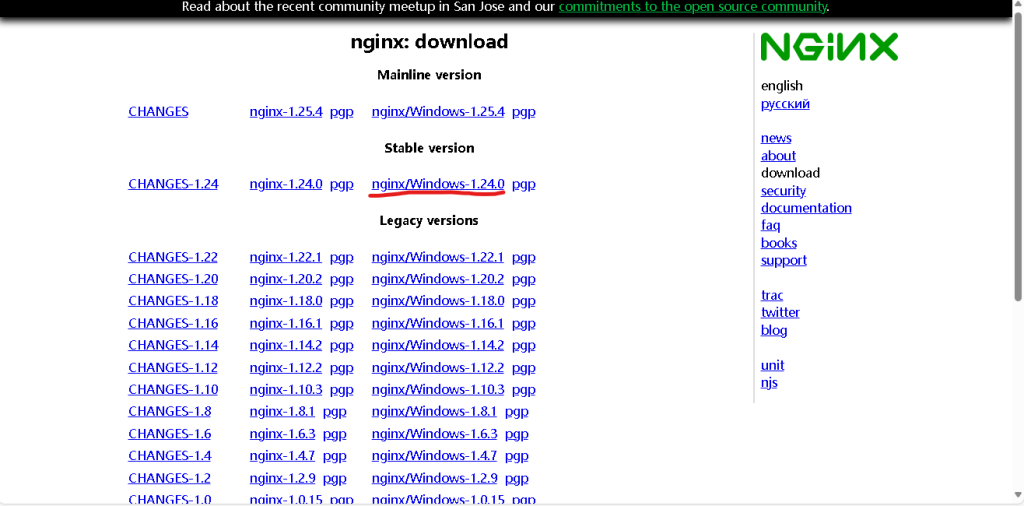Open pgp signature next to nginx-1.24.0
This screenshot has height=506, width=1024.
pyautogui.click(x=341, y=184)
